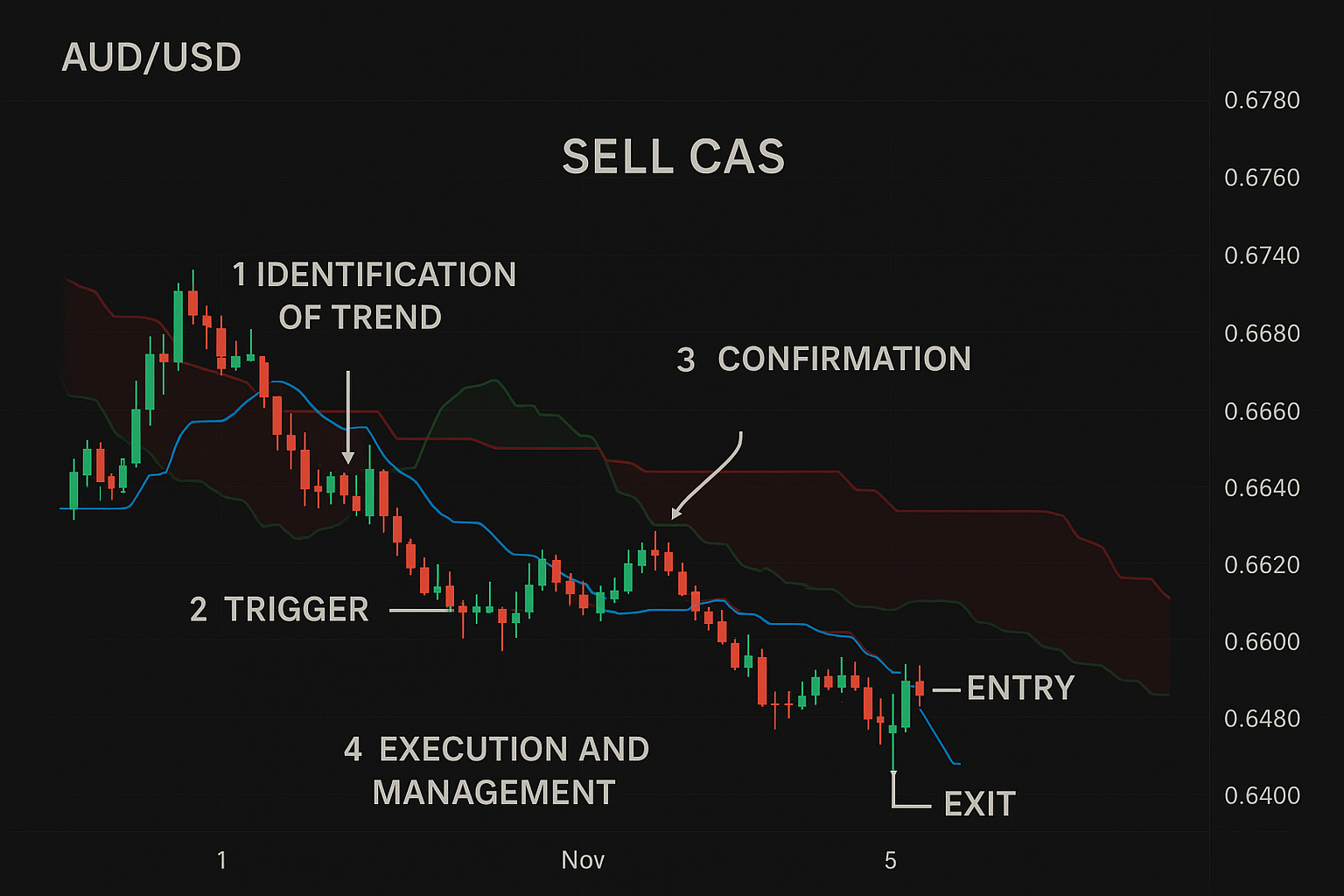
Task: Select the 0.6600 price level
Action: point(1262,641)
